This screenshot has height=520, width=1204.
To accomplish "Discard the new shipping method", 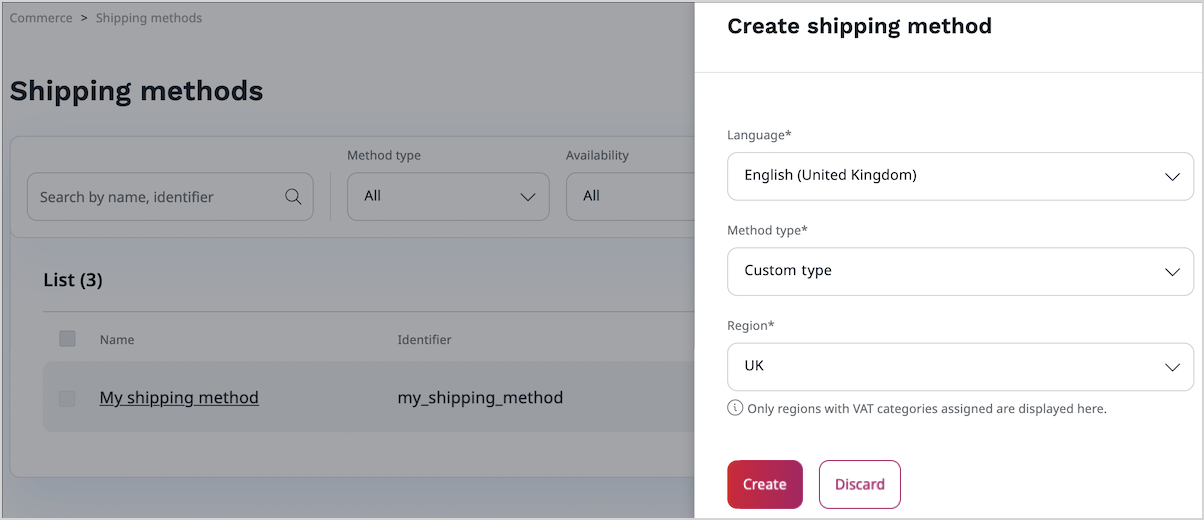I will (859, 484).
